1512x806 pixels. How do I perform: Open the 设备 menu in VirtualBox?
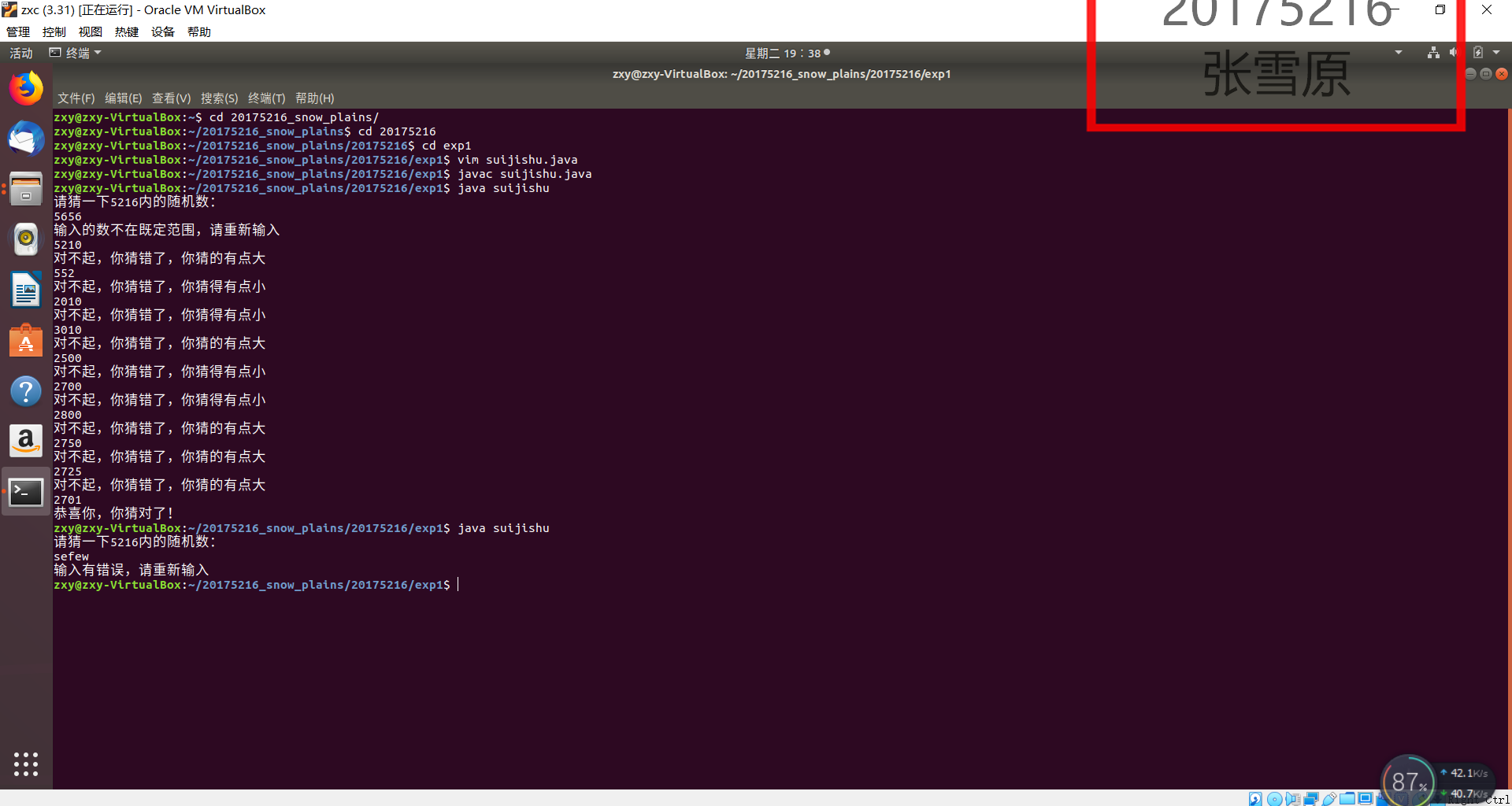(x=163, y=31)
